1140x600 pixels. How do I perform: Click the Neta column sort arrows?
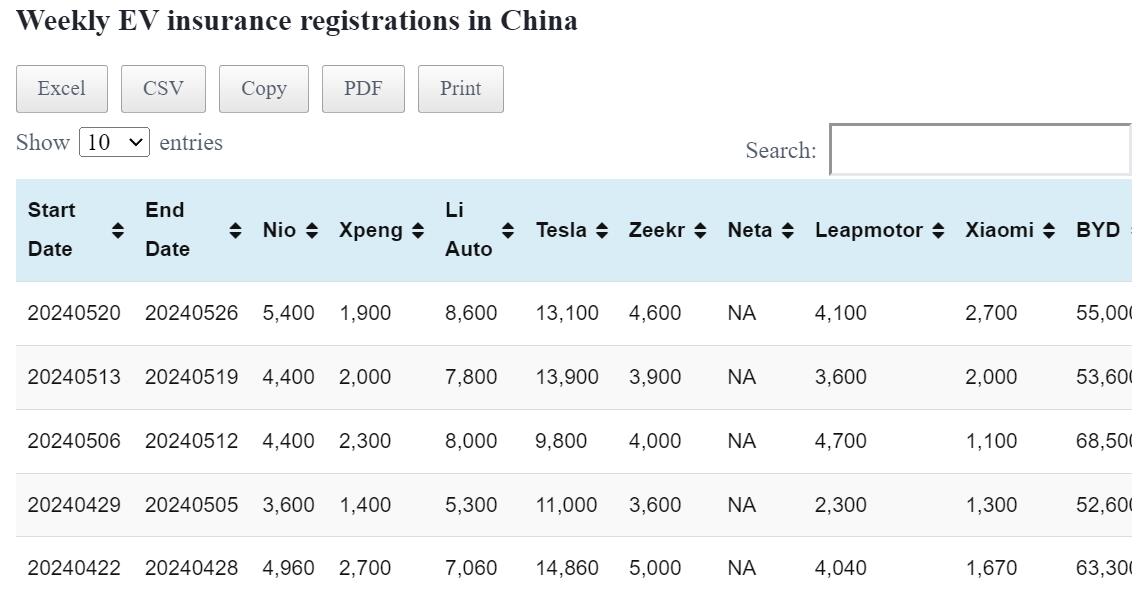click(788, 231)
